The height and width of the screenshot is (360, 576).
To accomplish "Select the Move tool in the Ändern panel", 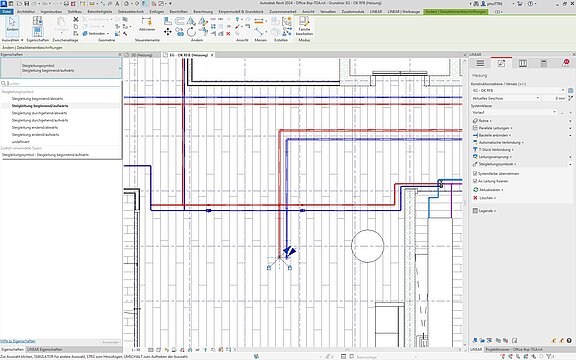I will pos(168,32).
